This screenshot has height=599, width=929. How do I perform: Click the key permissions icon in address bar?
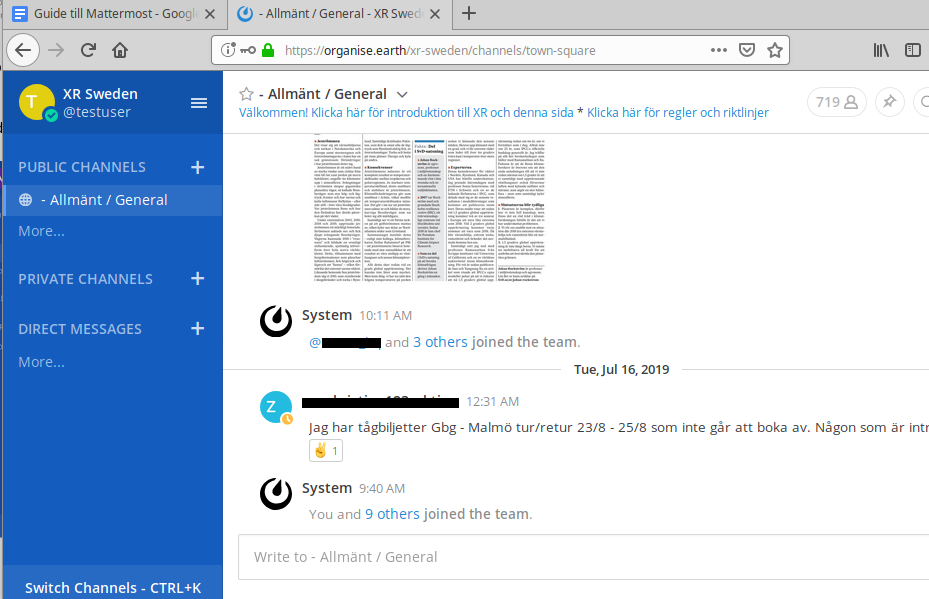tap(248, 50)
